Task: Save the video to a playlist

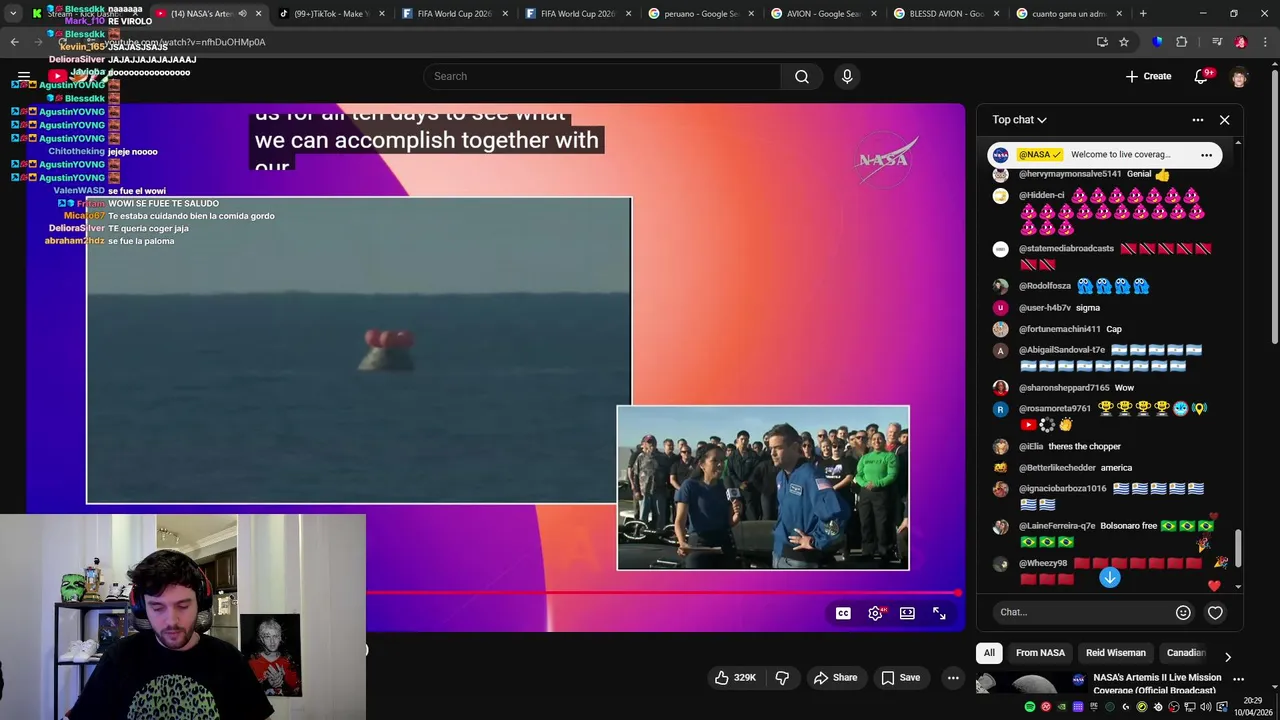Action: coord(900,677)
